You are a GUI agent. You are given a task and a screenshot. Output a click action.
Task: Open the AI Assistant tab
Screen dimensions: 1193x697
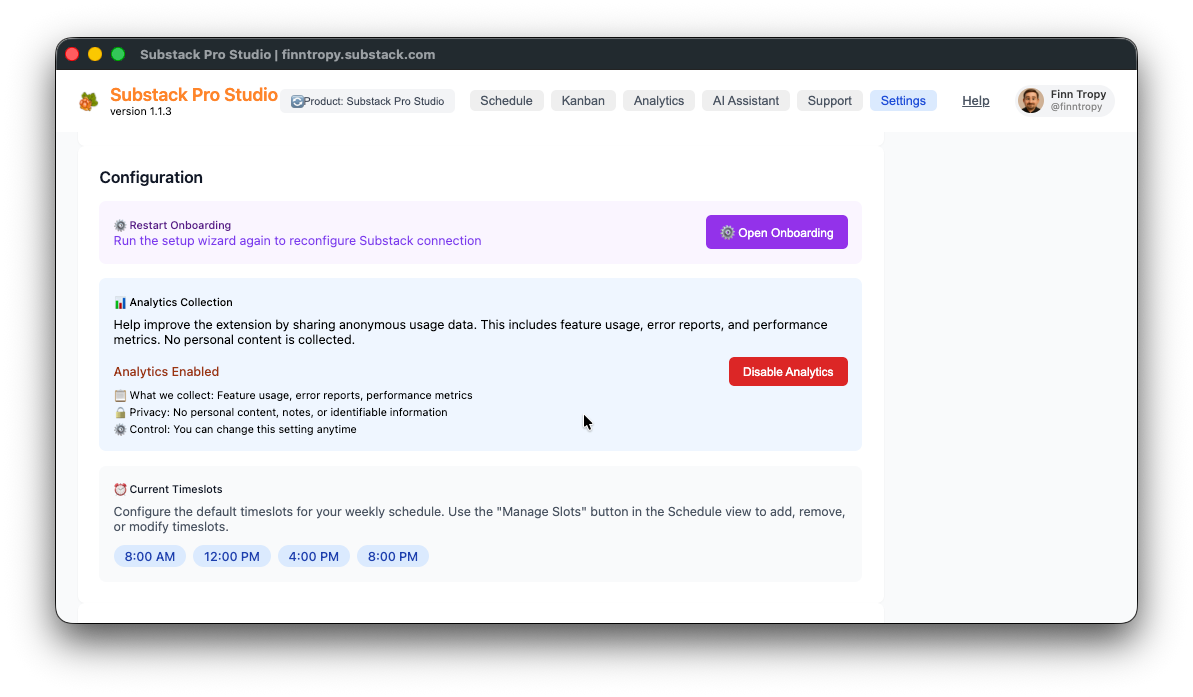click(746, 100)
